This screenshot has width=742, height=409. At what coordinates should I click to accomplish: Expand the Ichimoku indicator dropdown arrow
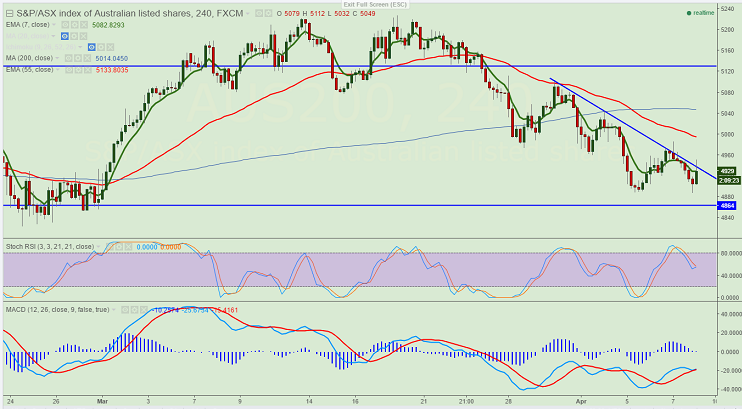[80, 47]
